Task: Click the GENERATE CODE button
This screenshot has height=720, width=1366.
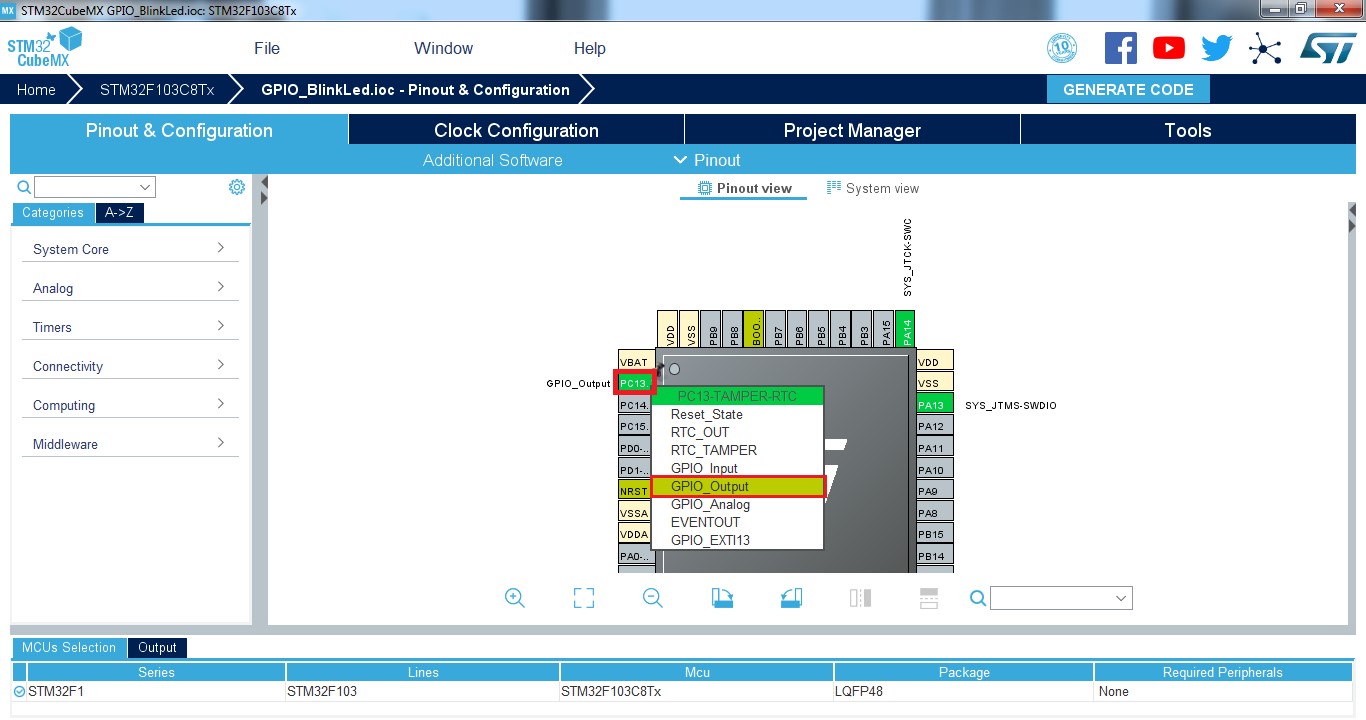Action: coord(1128,89)
